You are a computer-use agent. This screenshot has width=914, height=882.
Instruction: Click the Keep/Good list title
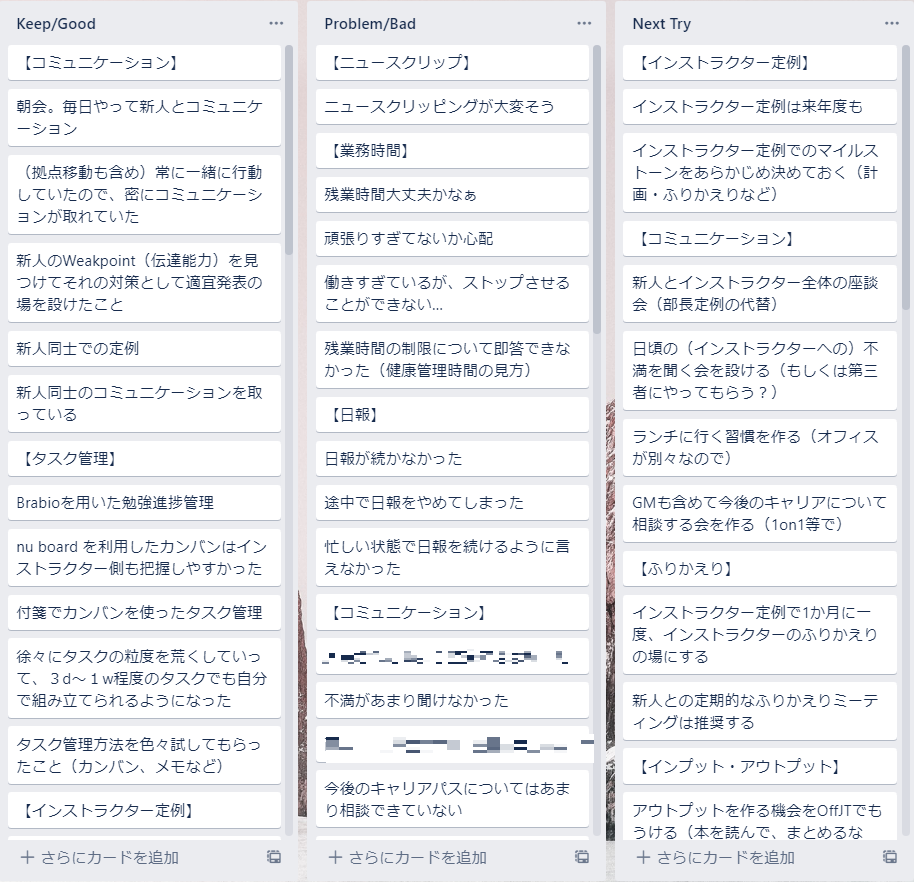[x=56, y=24]
